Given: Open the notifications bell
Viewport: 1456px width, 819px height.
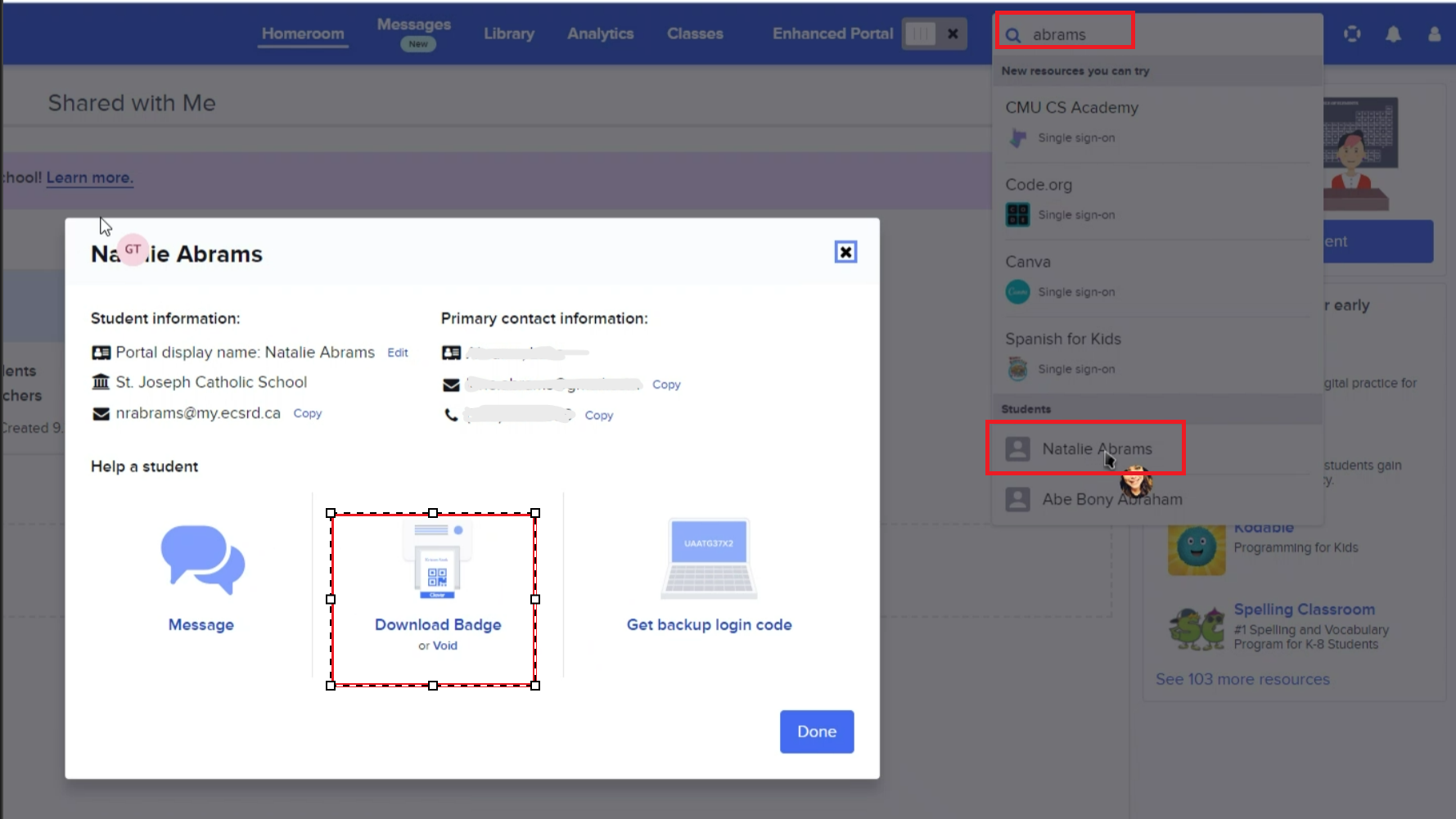Looking at the screenshot, I should tap(1393, 34).
